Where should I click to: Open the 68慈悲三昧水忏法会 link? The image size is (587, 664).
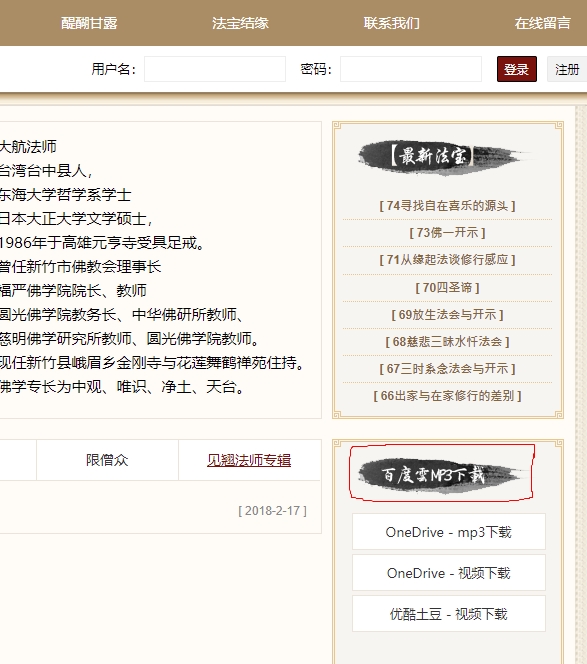(x=447, y=342)
